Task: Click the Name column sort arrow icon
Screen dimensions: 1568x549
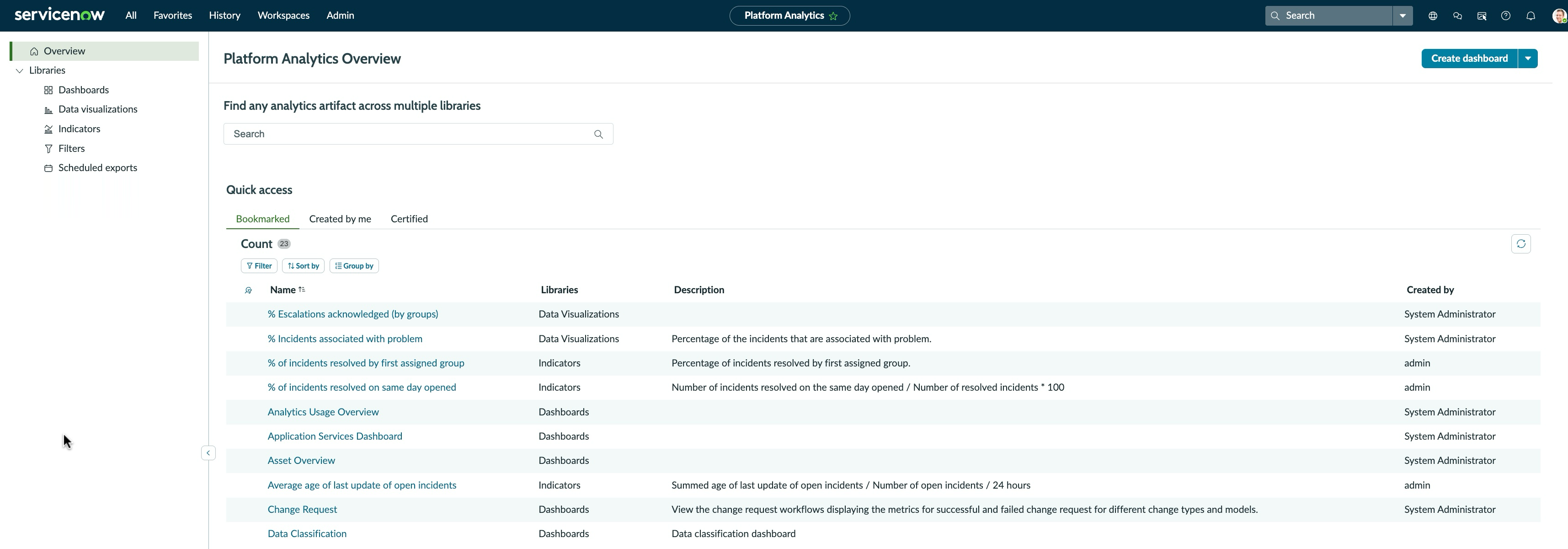Action: tap(302, 290)
